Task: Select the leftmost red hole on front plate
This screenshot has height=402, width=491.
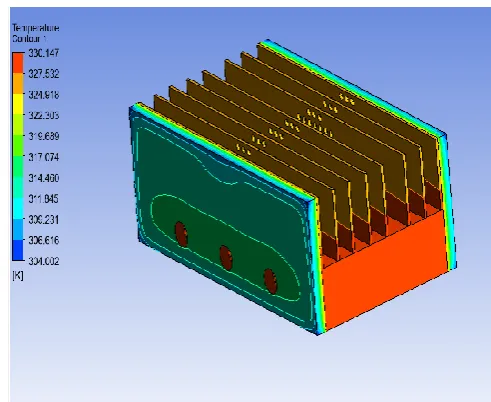Action: click(x=181, y=234)
